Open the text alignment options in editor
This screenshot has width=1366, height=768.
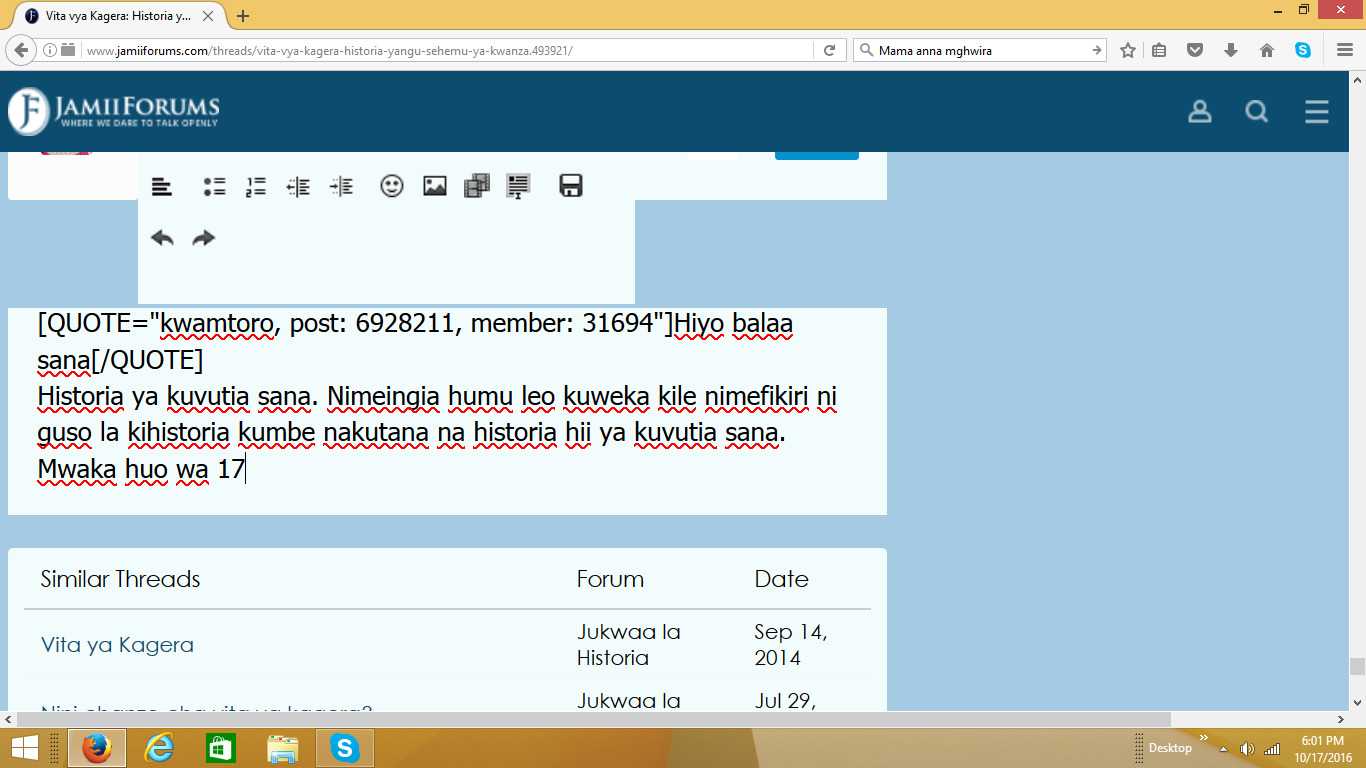pos(162,186)
